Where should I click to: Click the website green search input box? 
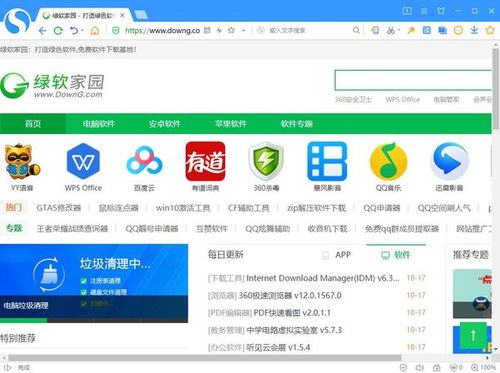[413, 80]
